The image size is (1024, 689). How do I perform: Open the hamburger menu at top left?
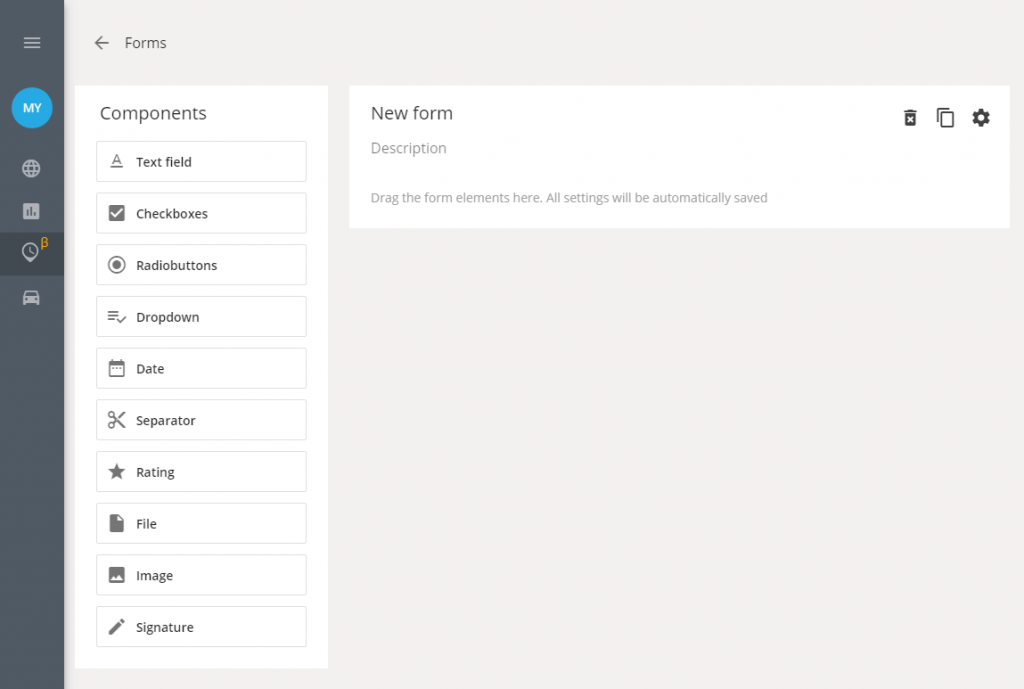pos(31,42)
